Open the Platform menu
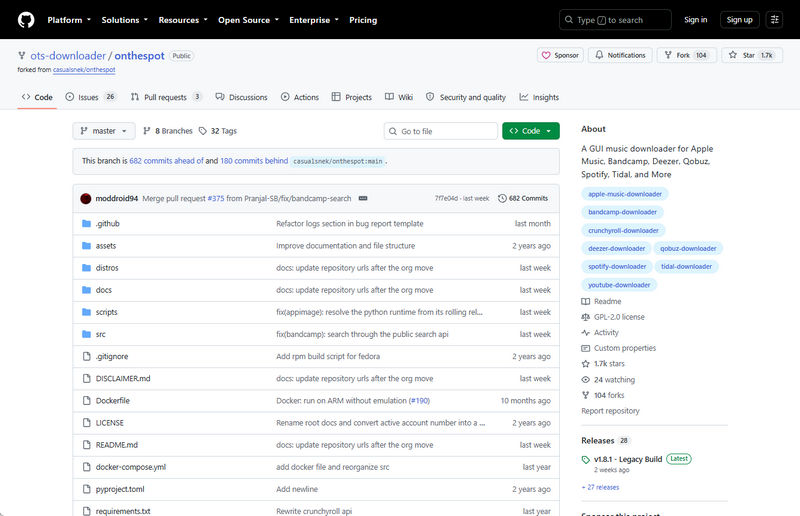This screenshot has height=516, width=800. [x=69, y=20]
